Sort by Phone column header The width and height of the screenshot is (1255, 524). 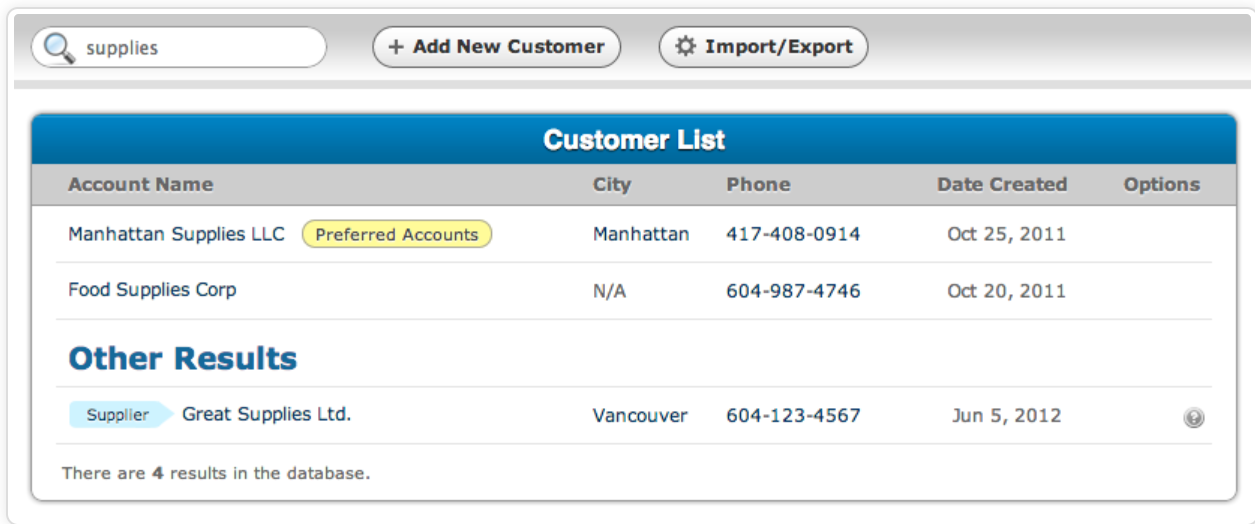pyautogui.click(x=758, y=184)
